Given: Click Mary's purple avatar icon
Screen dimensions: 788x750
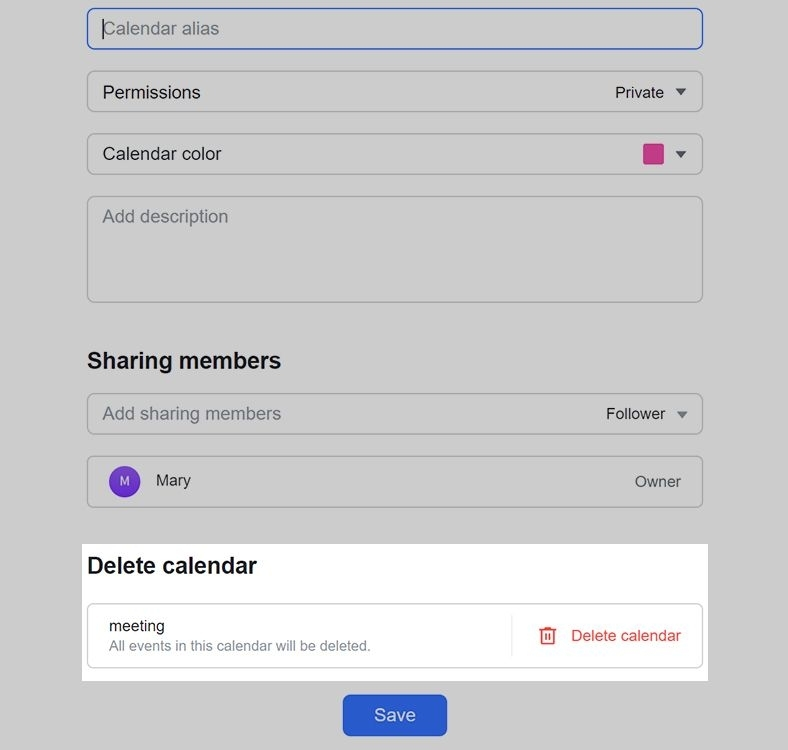Looking at the screenshot, I should point(124,481).
